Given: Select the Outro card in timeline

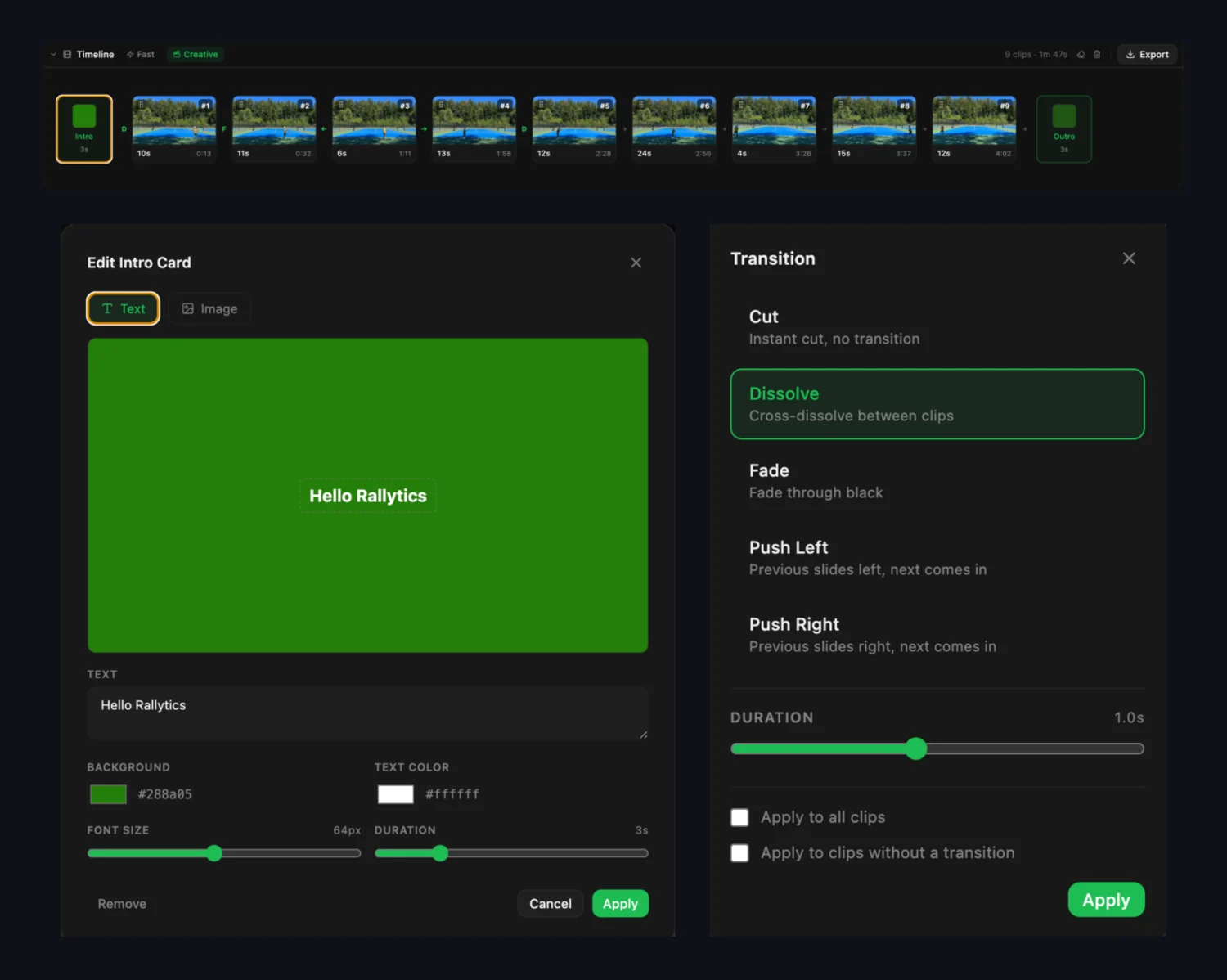Looking at the screenshot, I should pyautogui.click(x=1064, y=129).
